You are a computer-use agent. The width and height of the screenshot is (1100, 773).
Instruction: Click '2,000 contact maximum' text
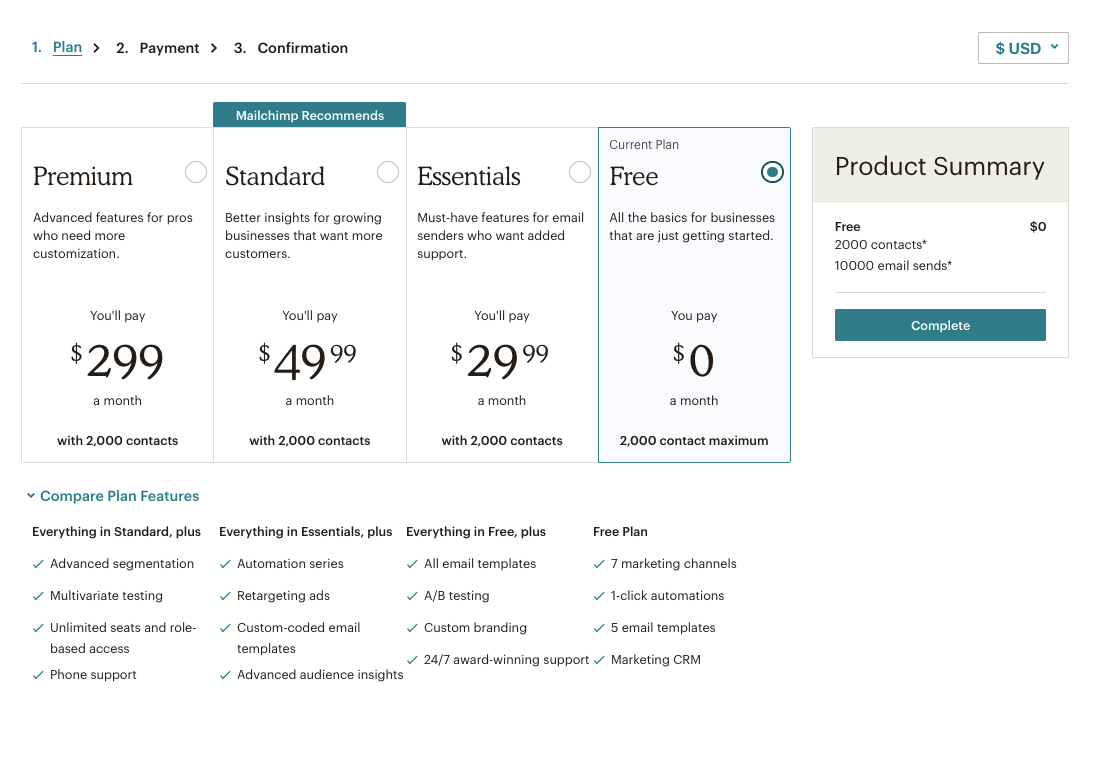pos(694,441)
